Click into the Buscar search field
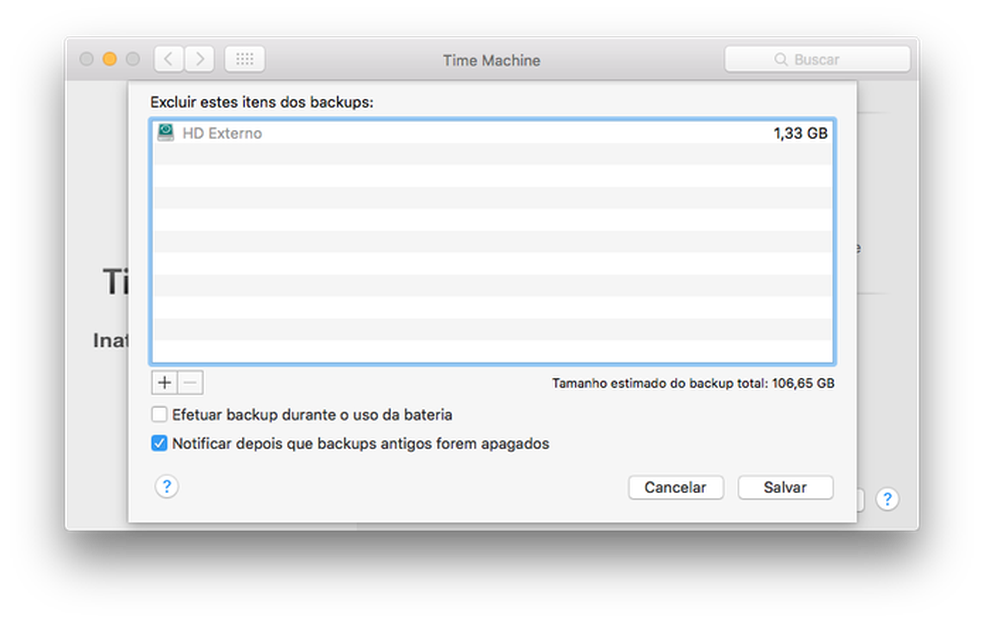This screenshot has width=984, height=623. [x=817, y=59]
